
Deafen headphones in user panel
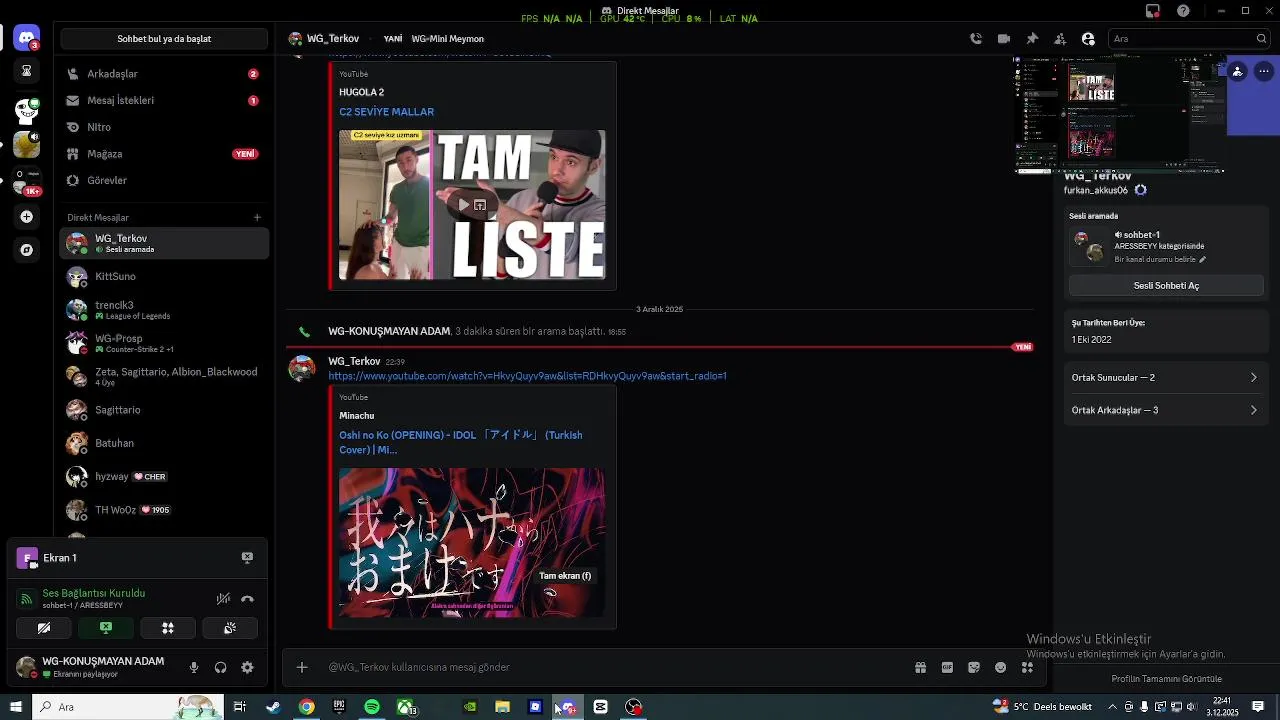pos(220,667)
